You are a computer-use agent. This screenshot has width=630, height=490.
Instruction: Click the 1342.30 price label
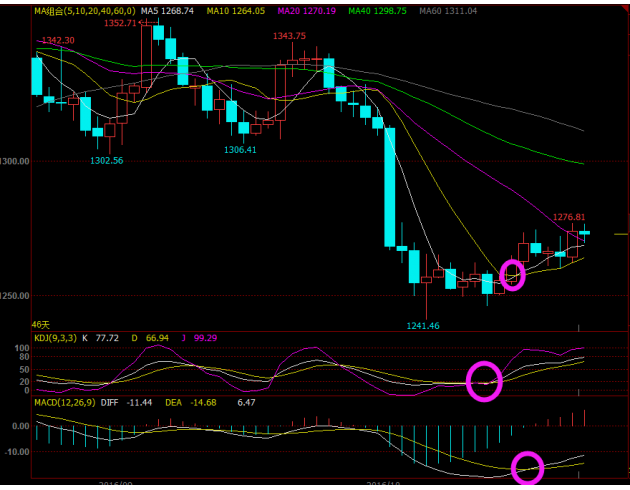(58, 41)
